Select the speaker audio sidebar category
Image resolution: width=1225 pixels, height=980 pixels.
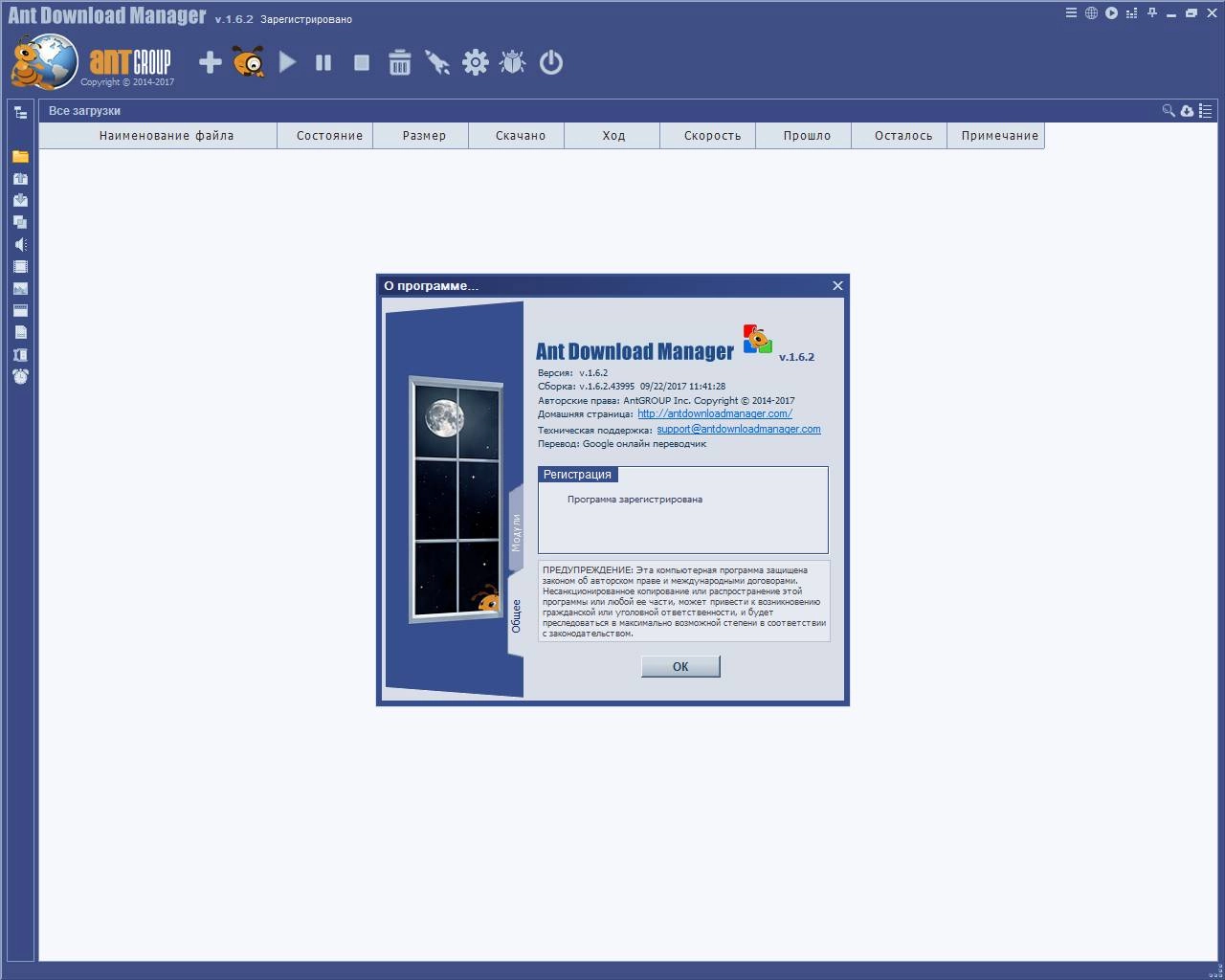click(20, 244)
